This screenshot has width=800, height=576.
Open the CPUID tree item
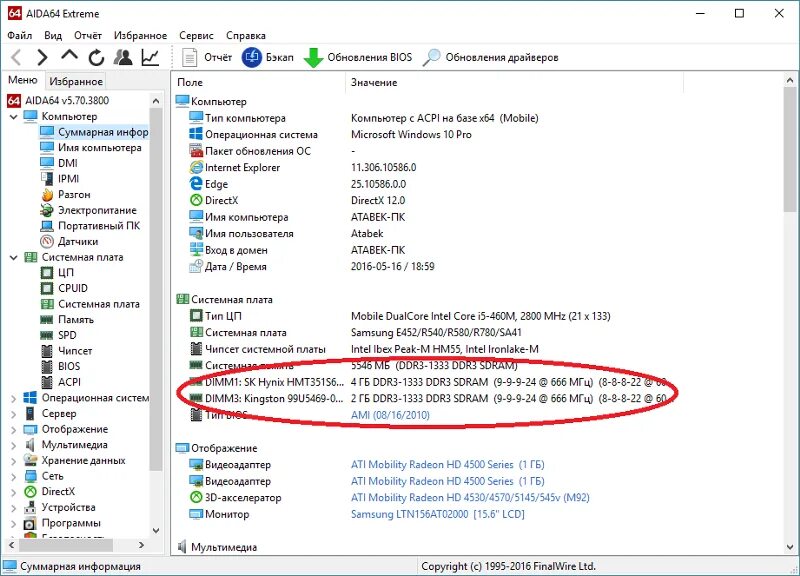click(x=64, y=288)
